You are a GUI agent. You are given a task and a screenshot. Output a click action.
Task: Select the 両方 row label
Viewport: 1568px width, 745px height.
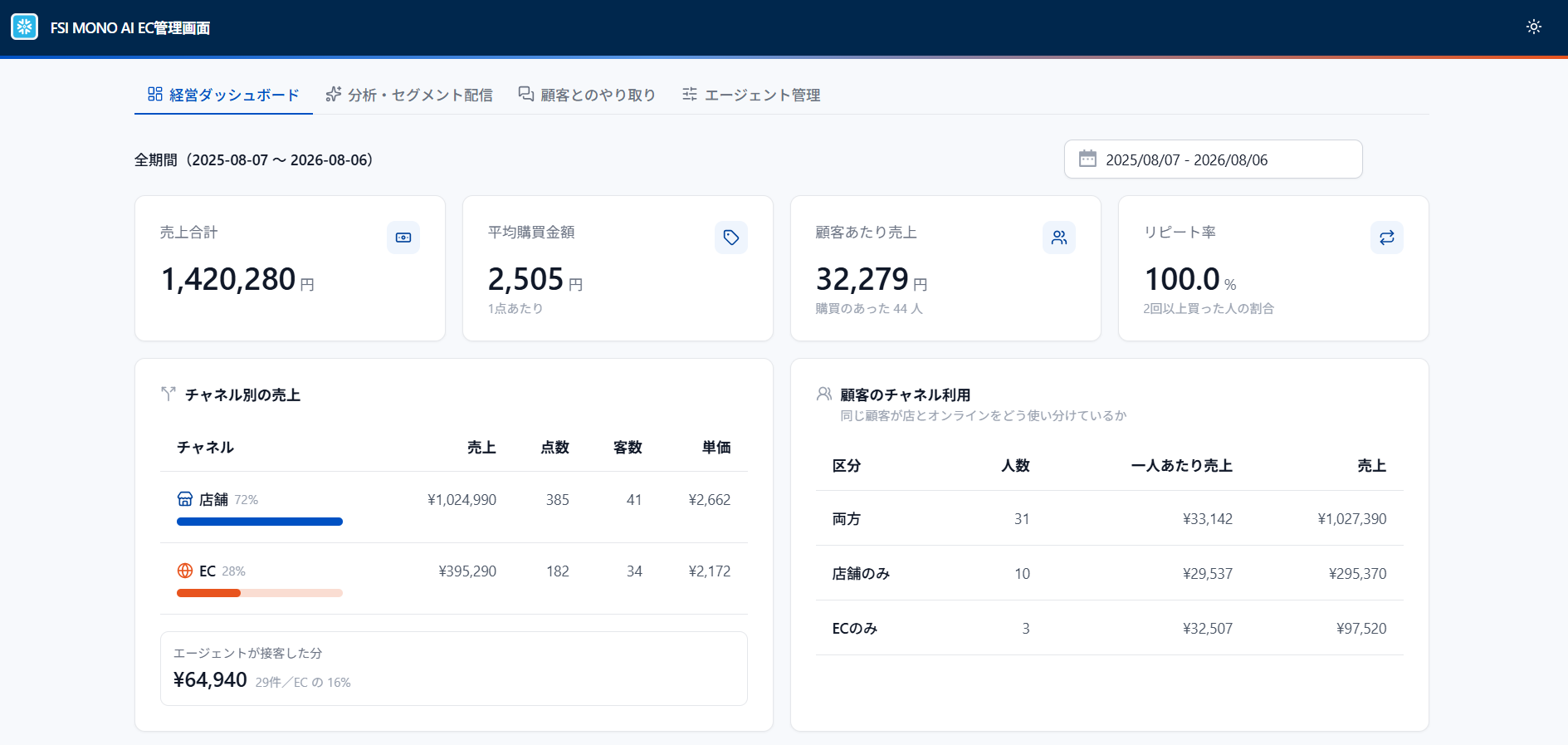[x=847, y=518]
